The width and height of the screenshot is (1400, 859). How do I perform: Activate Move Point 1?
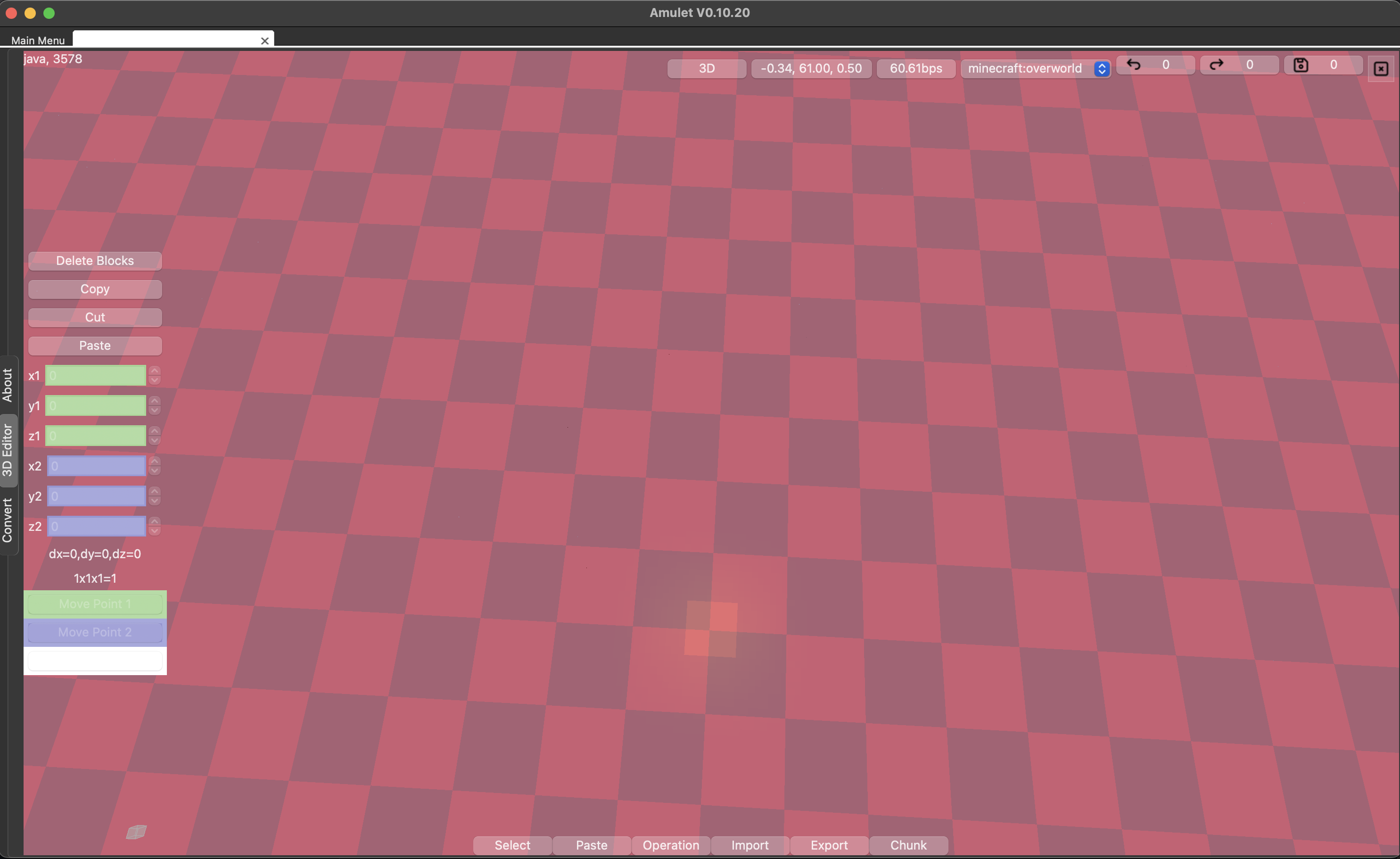(95, 604)
